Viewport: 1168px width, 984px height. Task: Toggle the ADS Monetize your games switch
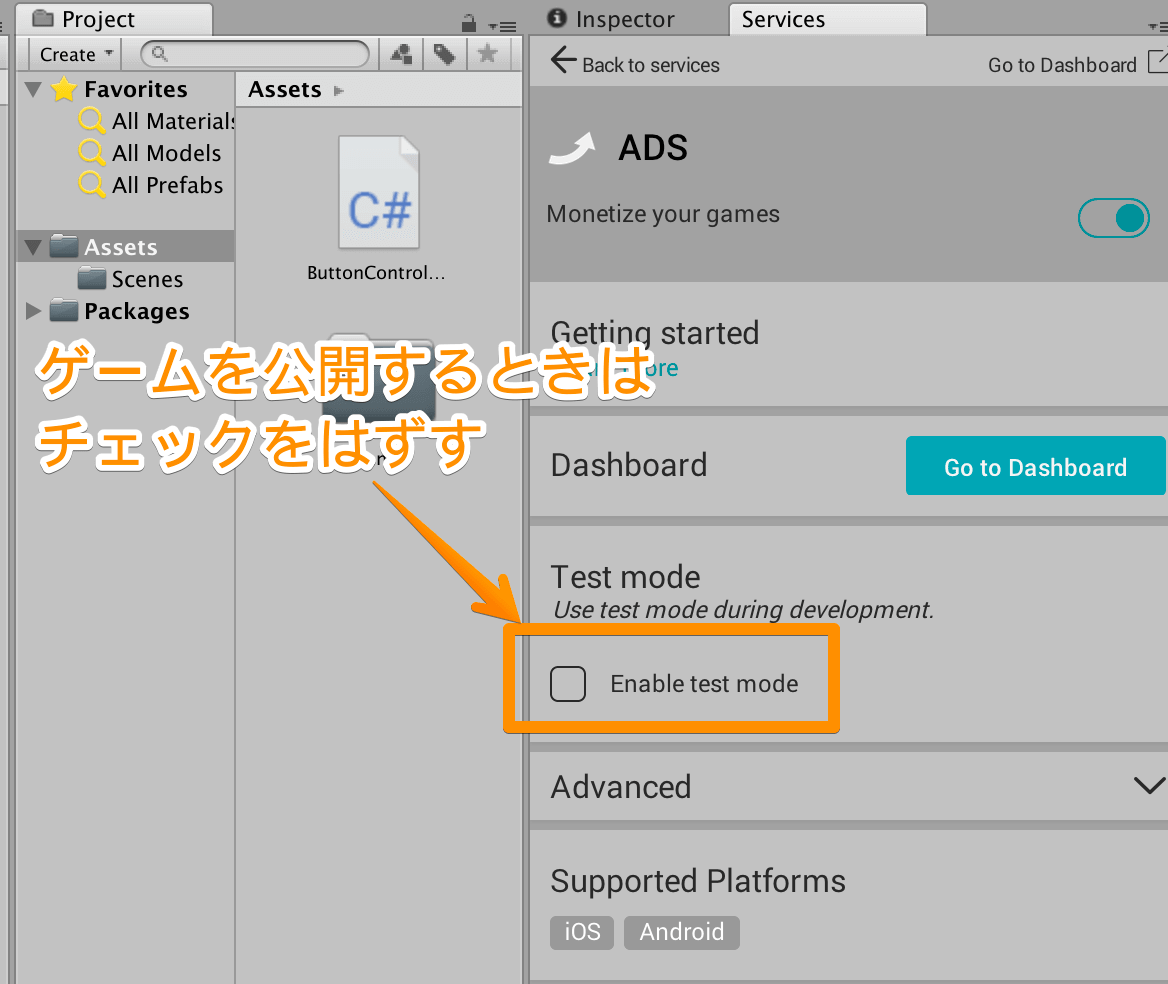(1114, 218)
